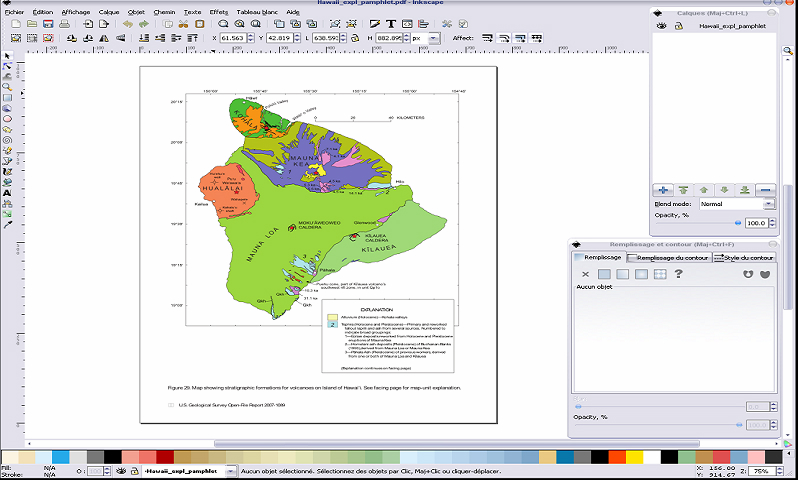Select the Zoom tool in toolbox
This screenshot has height=480, width=798.
coord(7,87)
